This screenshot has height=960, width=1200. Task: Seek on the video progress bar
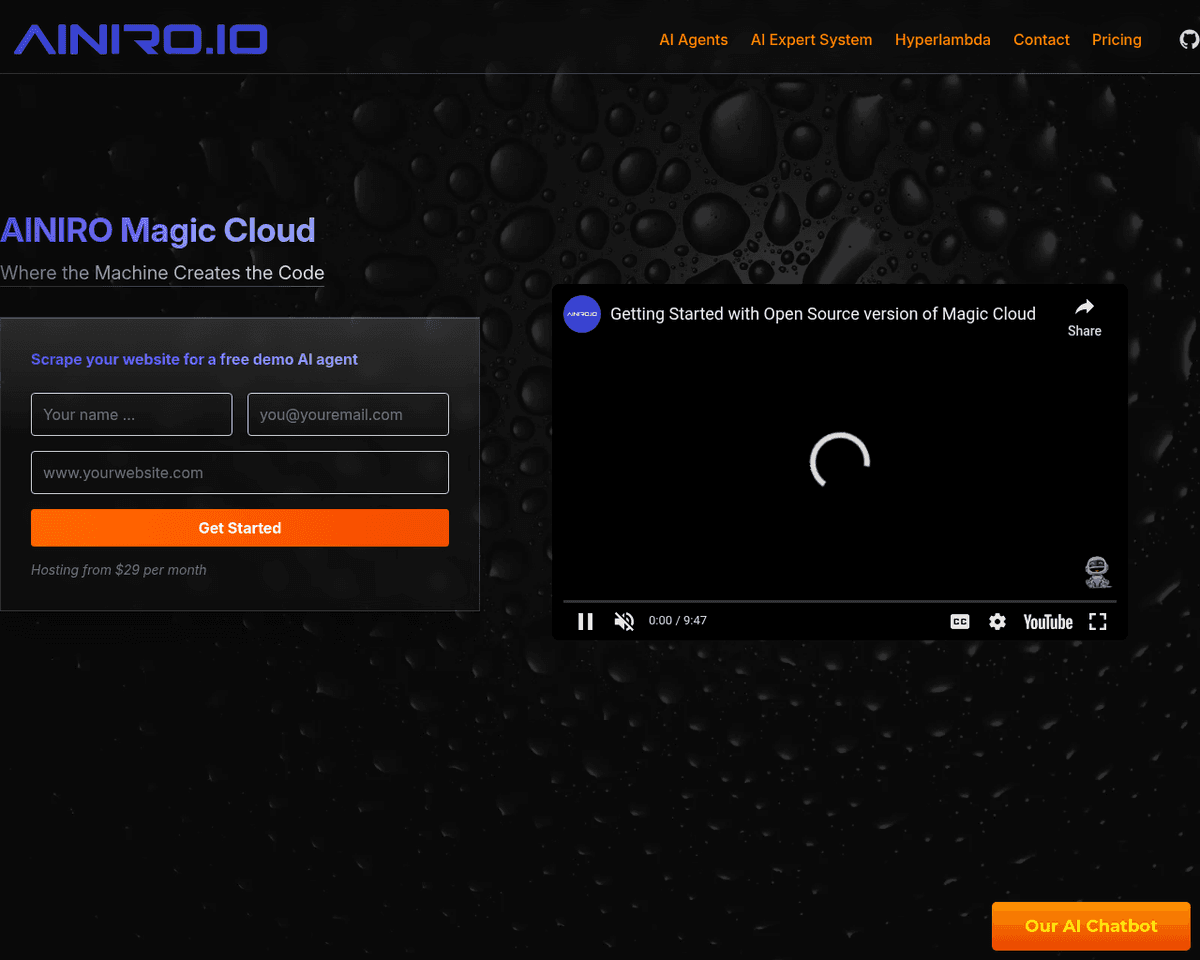pyautogui.click(x=839, y=602)
